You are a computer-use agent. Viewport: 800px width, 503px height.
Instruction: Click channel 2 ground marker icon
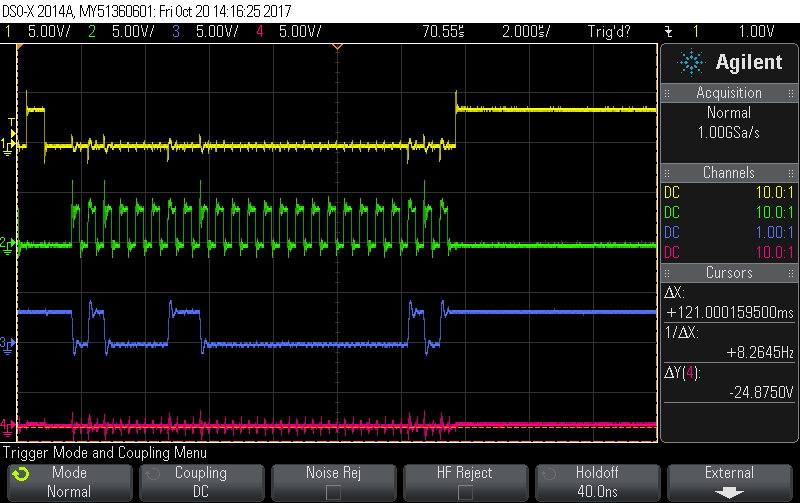(7, 245)
